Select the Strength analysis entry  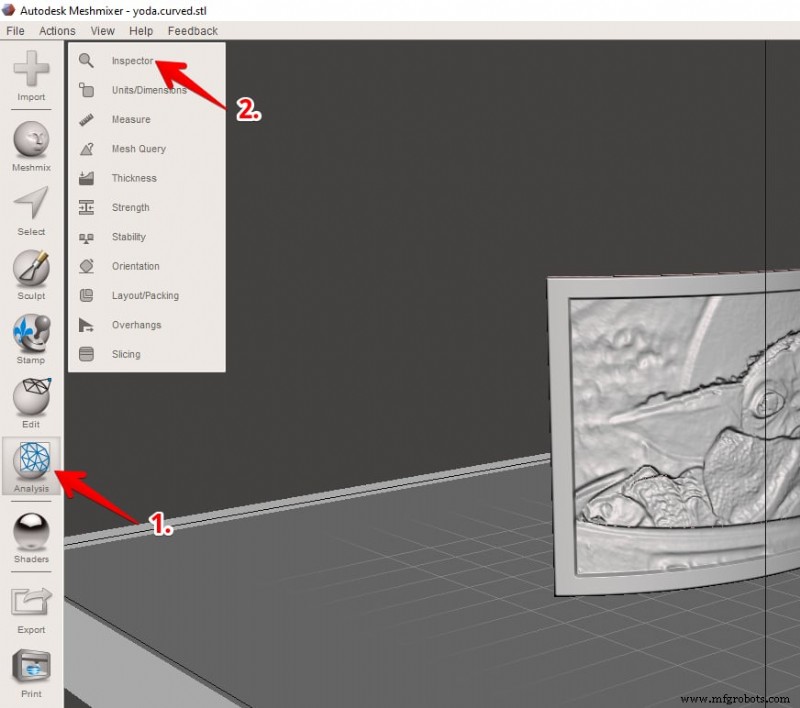(131, 208)
